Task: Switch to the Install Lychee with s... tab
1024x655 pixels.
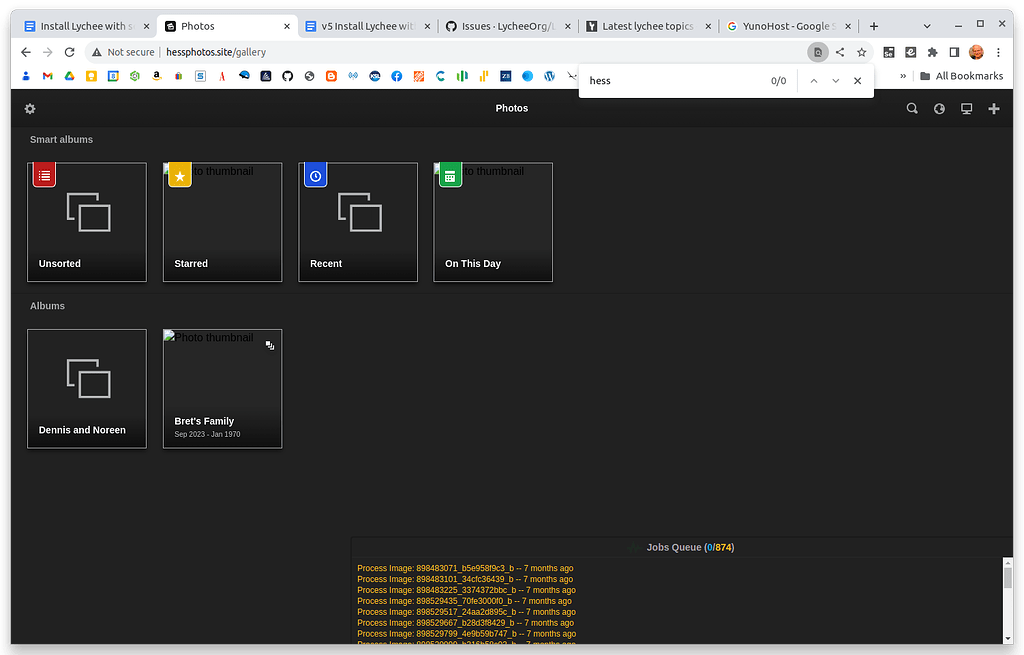Action: point(86,26)
